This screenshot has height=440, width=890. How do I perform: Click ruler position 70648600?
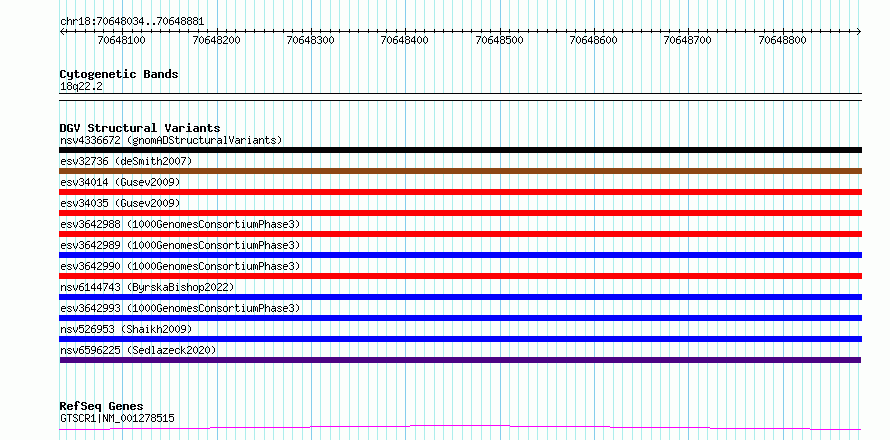(x=593, y=40)
